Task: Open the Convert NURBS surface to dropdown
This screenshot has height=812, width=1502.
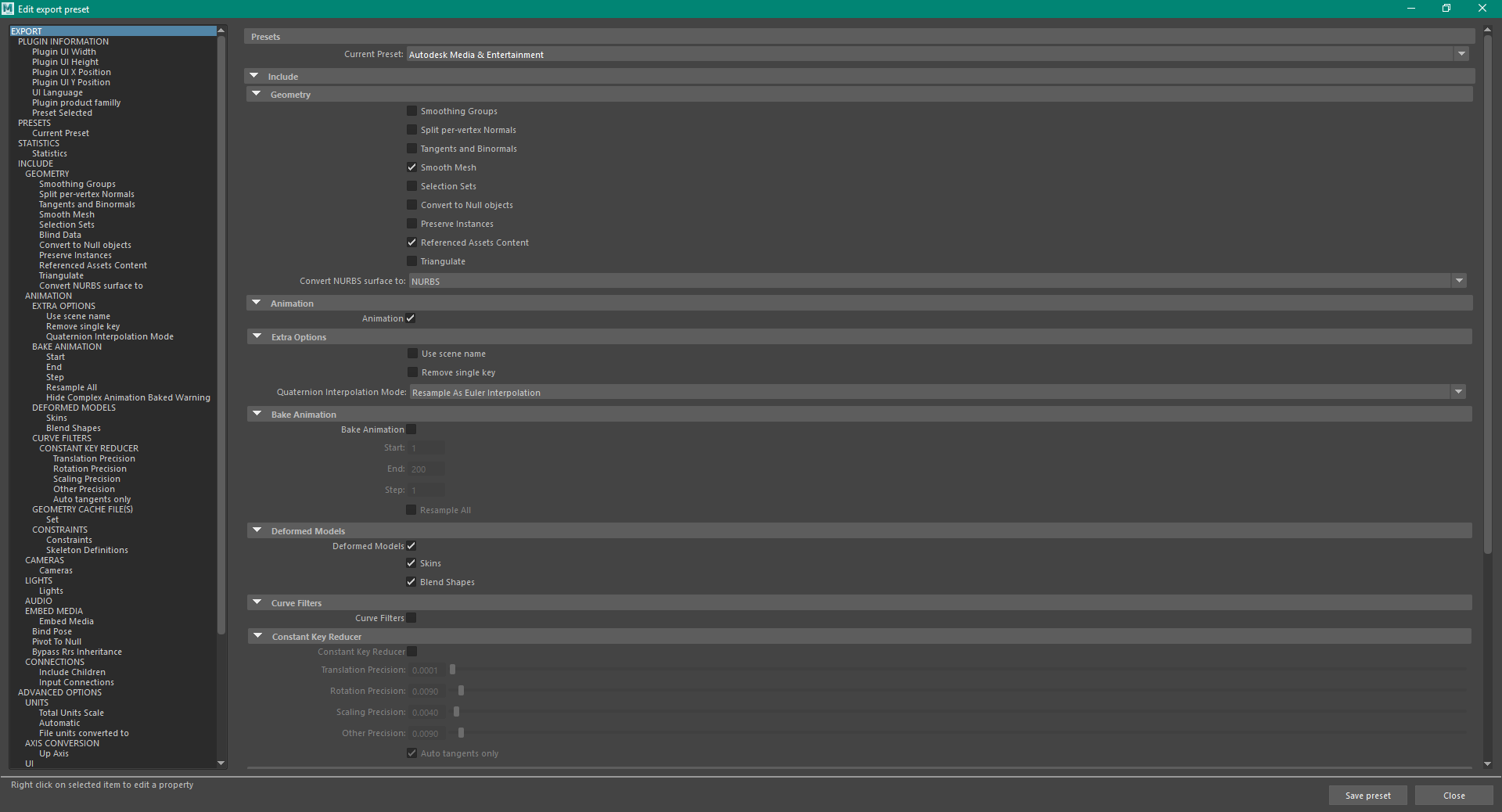Action: pos(1459,280)
